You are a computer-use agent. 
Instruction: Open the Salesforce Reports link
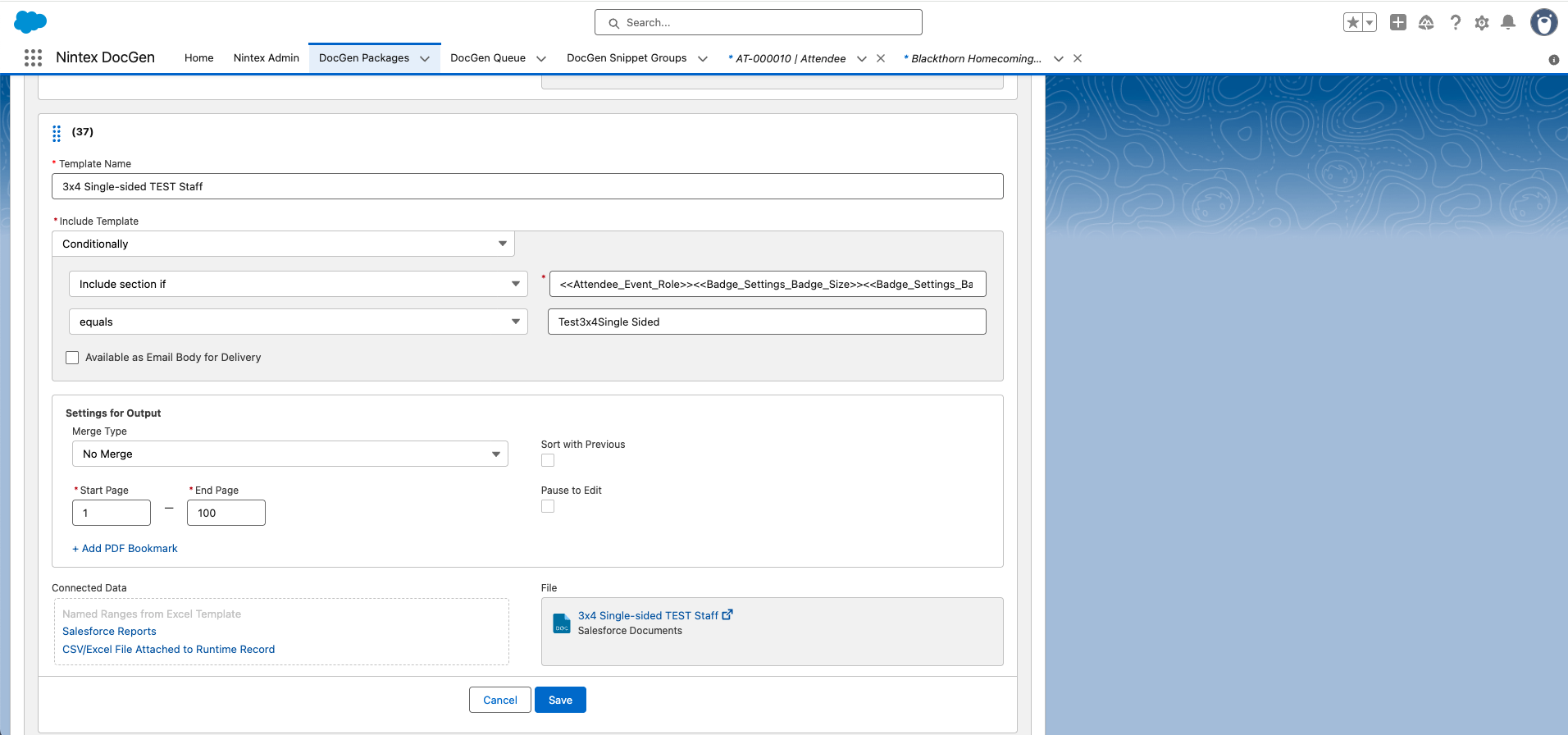coord(109,632)
